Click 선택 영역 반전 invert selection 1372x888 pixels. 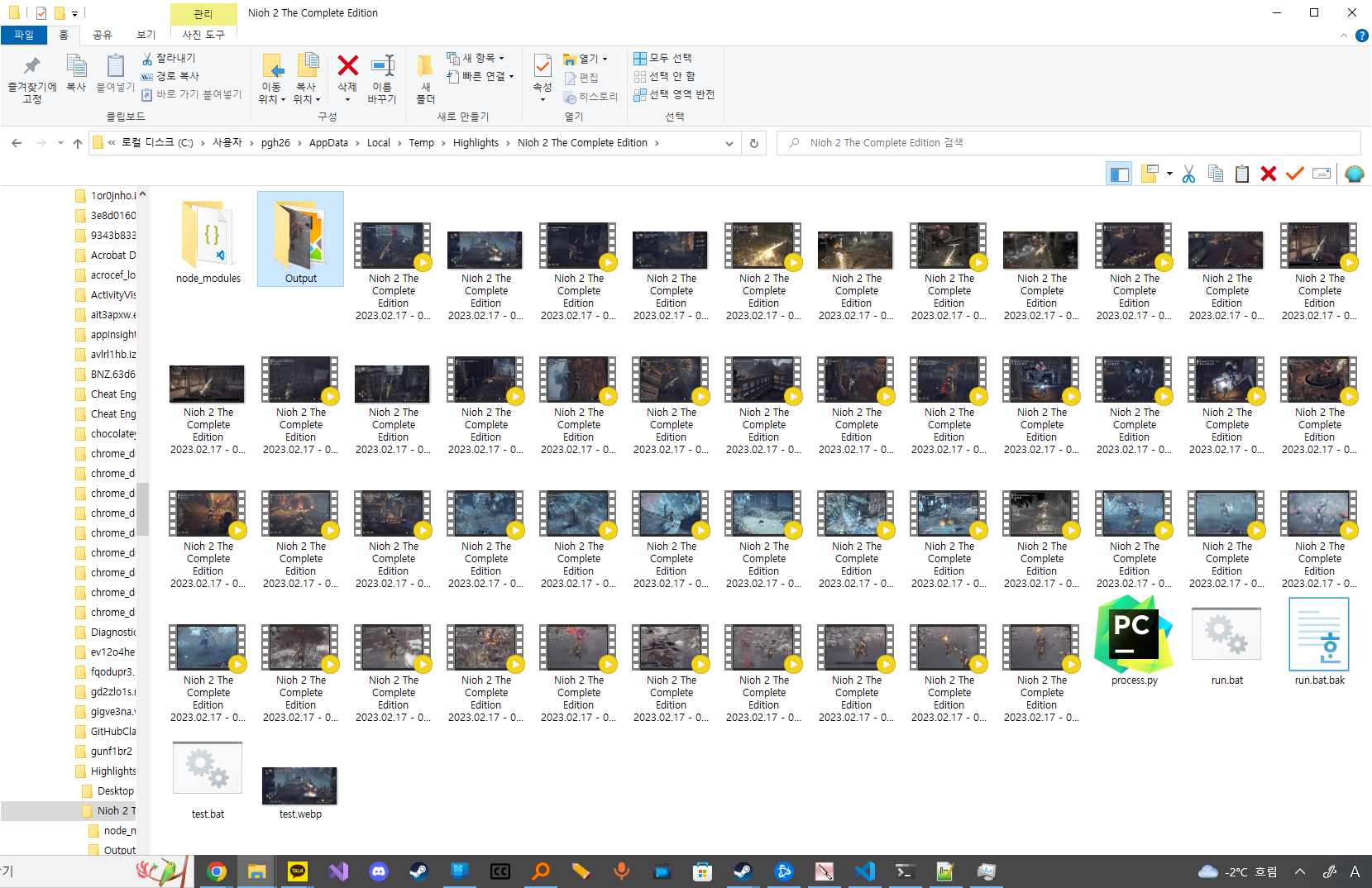point(674,94)
